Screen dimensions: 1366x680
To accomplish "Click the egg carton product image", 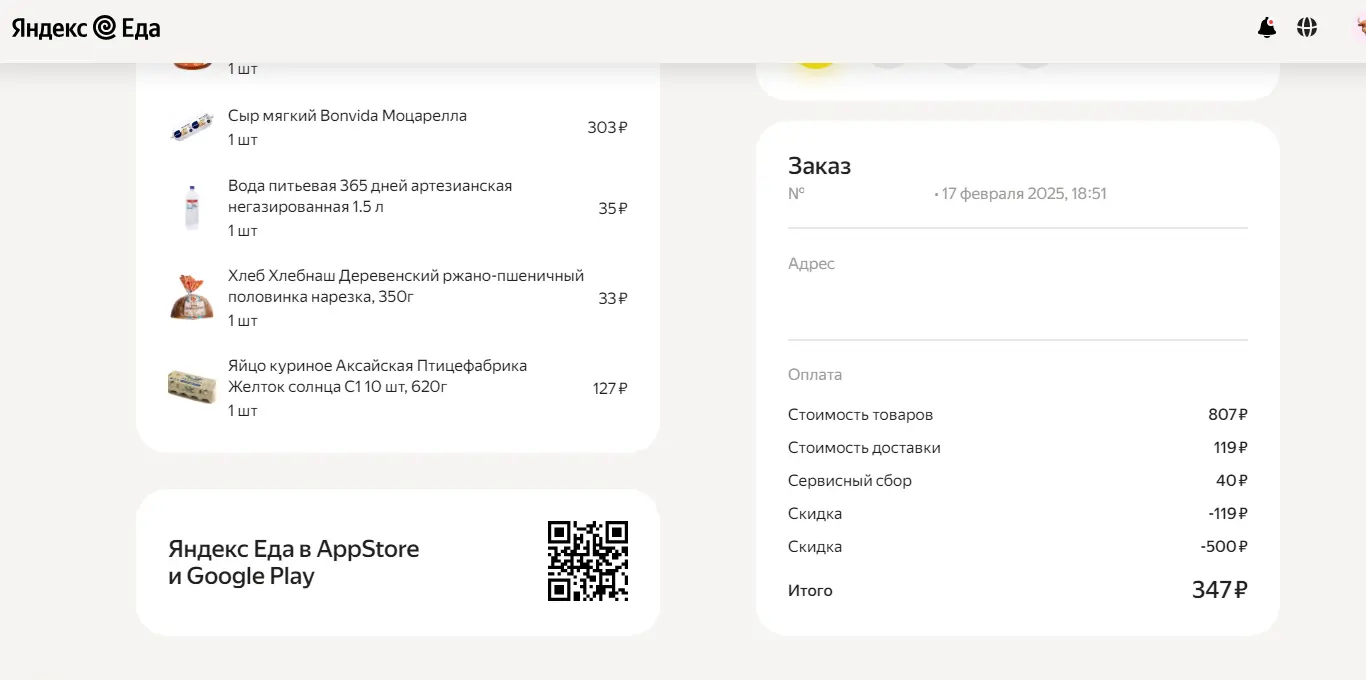I will pos(192,387).
